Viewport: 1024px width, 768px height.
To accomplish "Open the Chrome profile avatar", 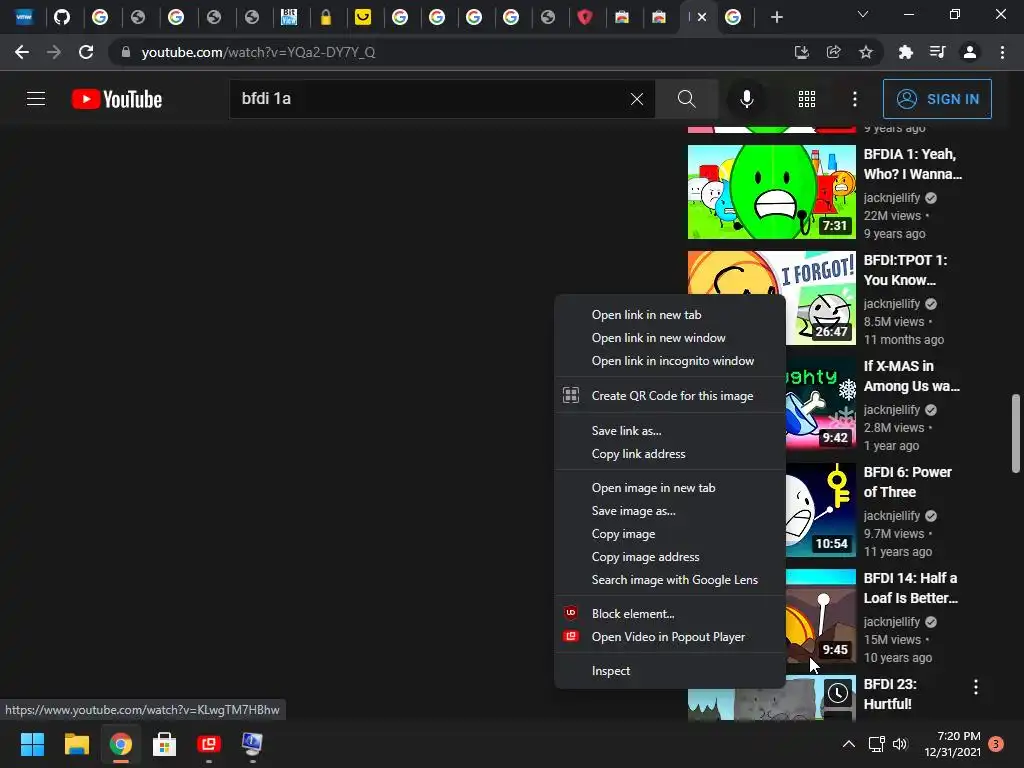I will 970,52.
